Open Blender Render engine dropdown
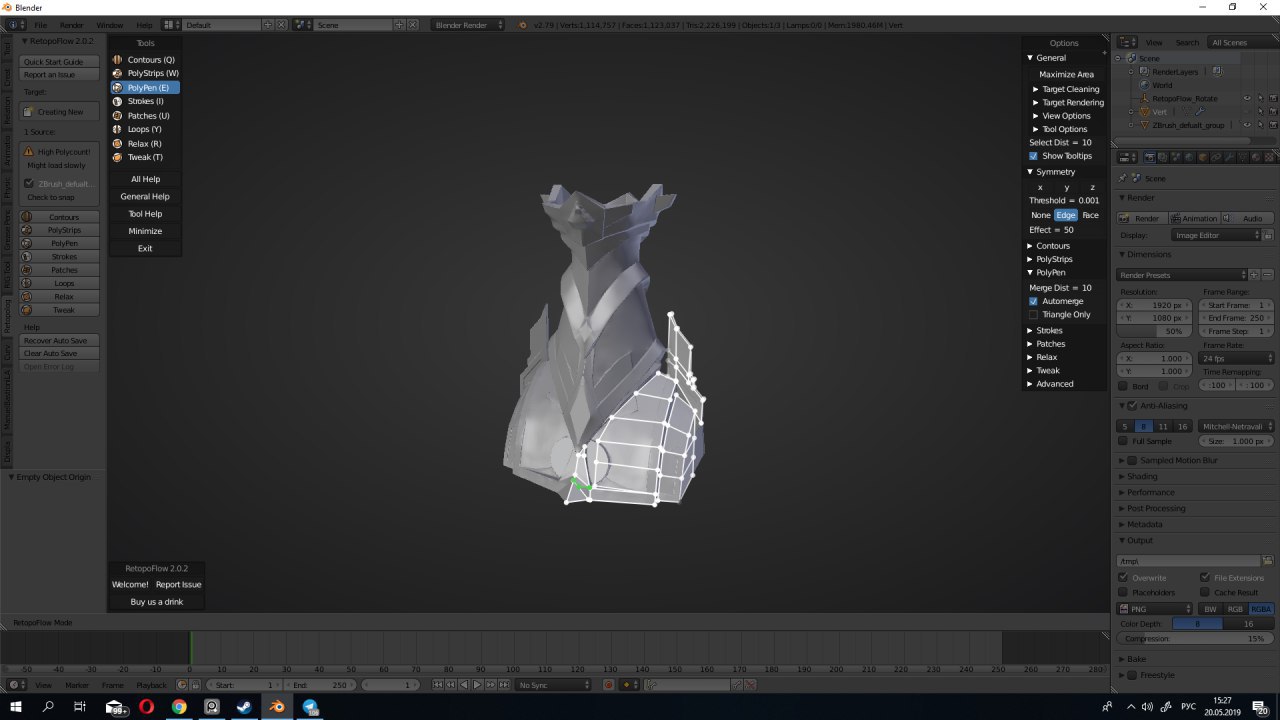1280x720 pixels. click(469, 25)
